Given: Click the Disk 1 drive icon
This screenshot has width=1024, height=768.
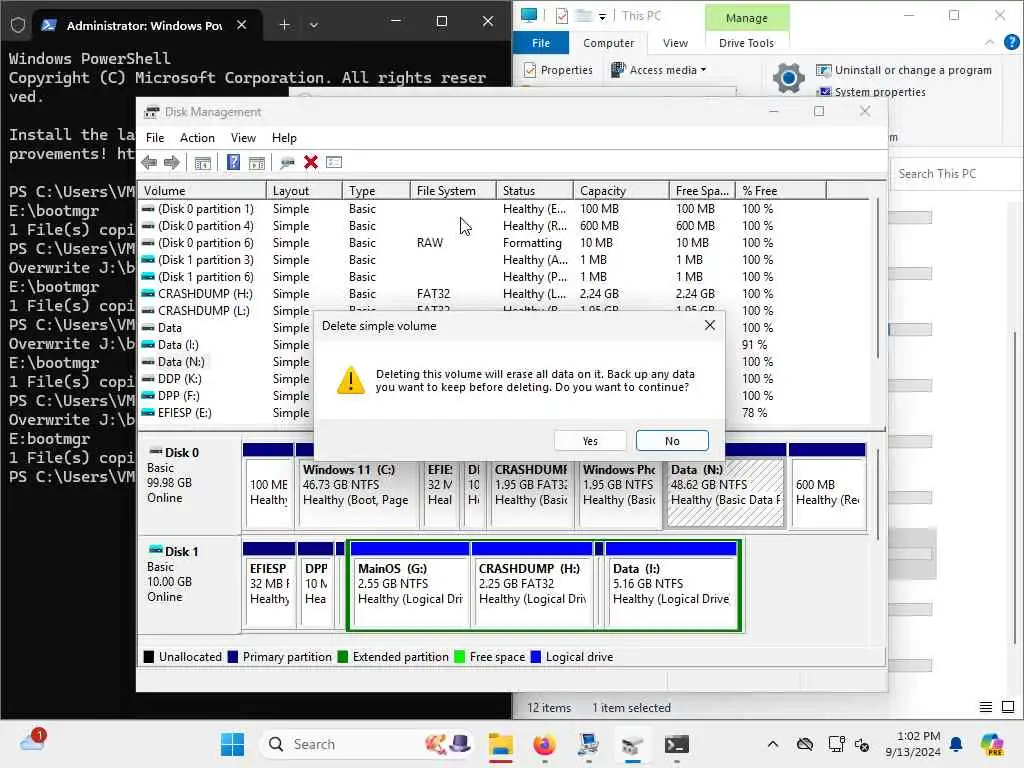Looking at the screenshot, I should 155,551.
